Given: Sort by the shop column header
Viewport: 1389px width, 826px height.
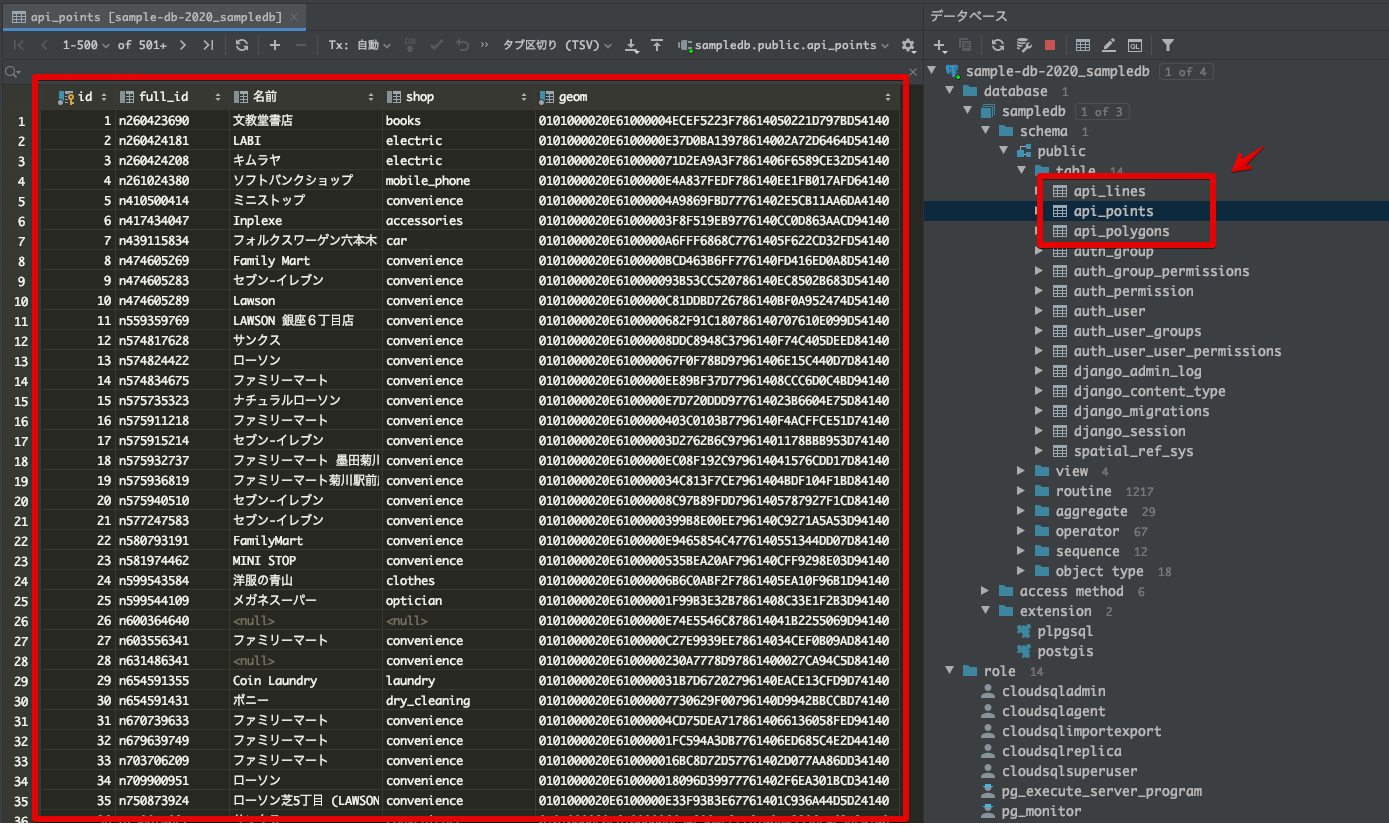Looking at the screenshot, I should pyautogui.click(x=458, y=97).
